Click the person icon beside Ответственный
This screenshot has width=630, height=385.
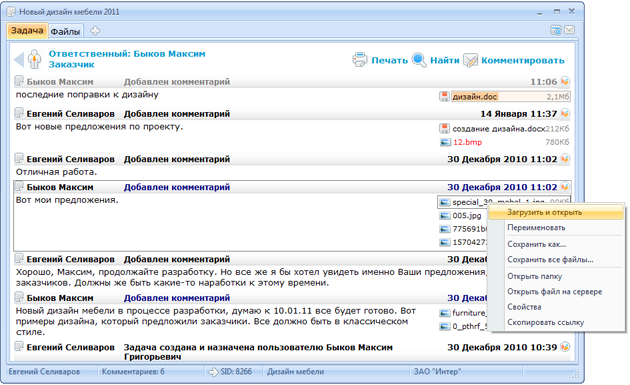tap(35, 59)
